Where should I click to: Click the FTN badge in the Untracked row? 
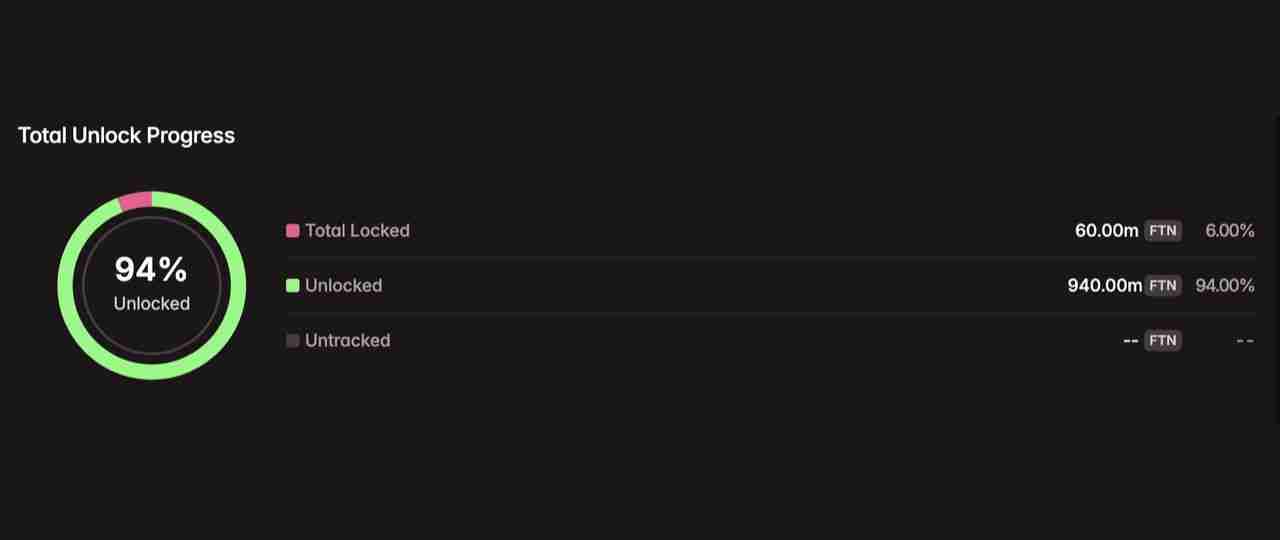click(1163, 341)
